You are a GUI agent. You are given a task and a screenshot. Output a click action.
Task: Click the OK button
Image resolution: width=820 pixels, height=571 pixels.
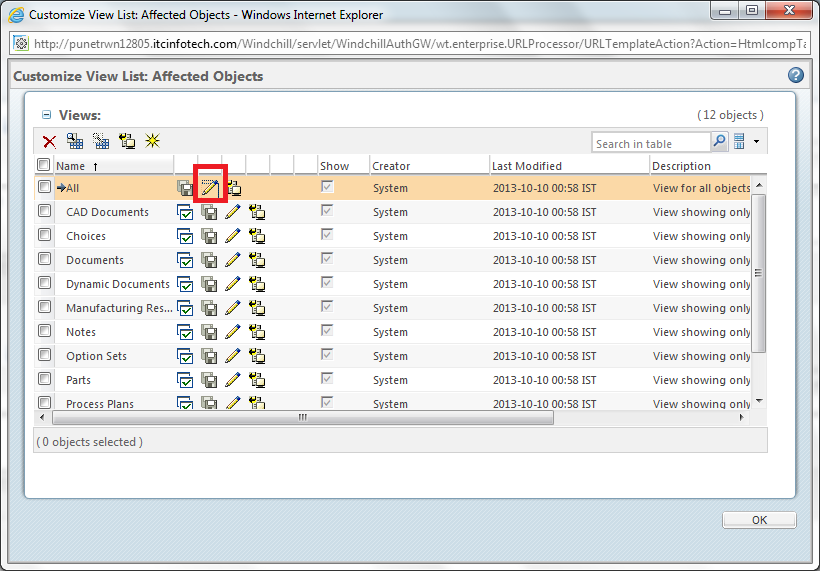click(x=759, y=520)
